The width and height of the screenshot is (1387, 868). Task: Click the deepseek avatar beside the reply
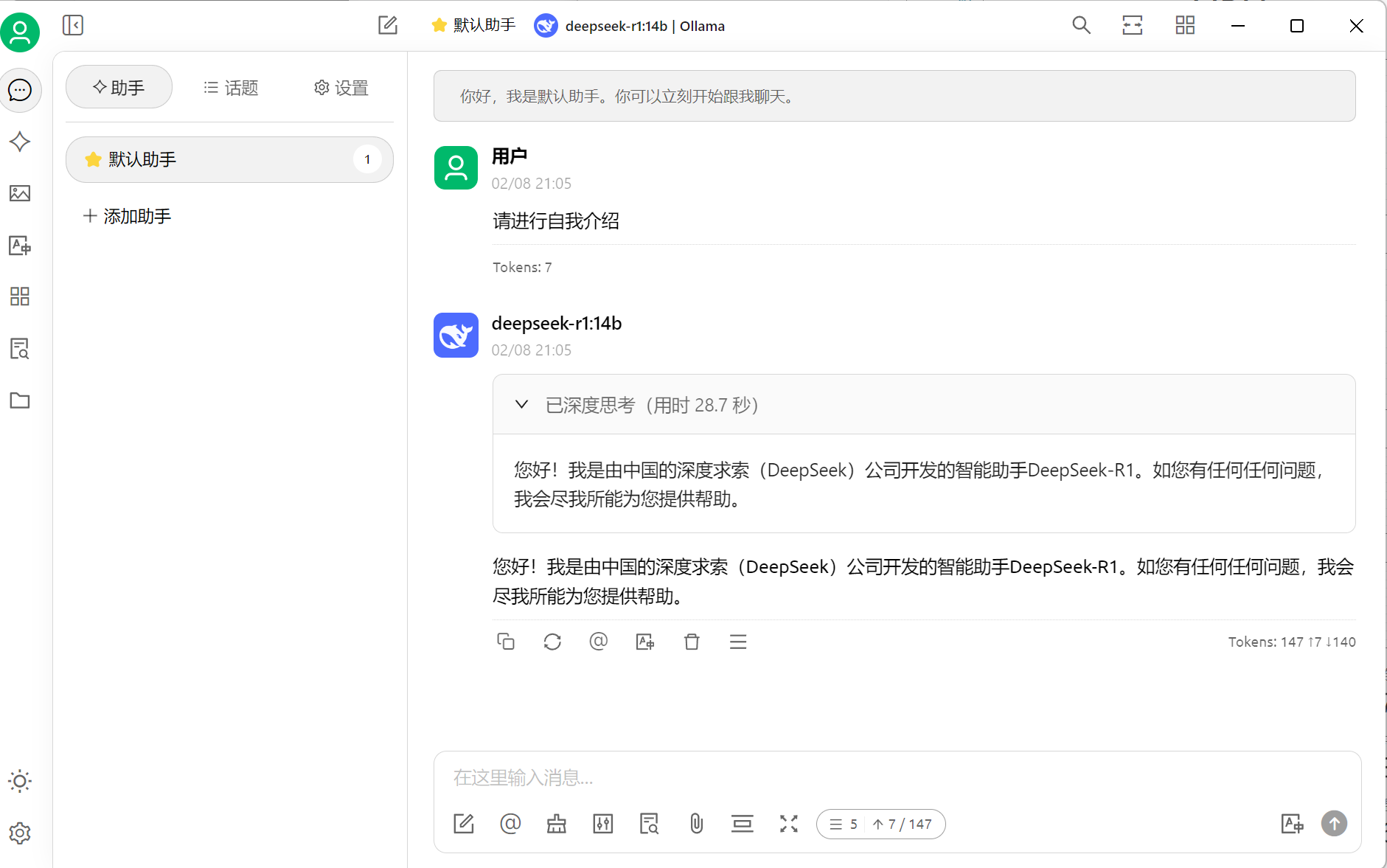click(456, 335)
